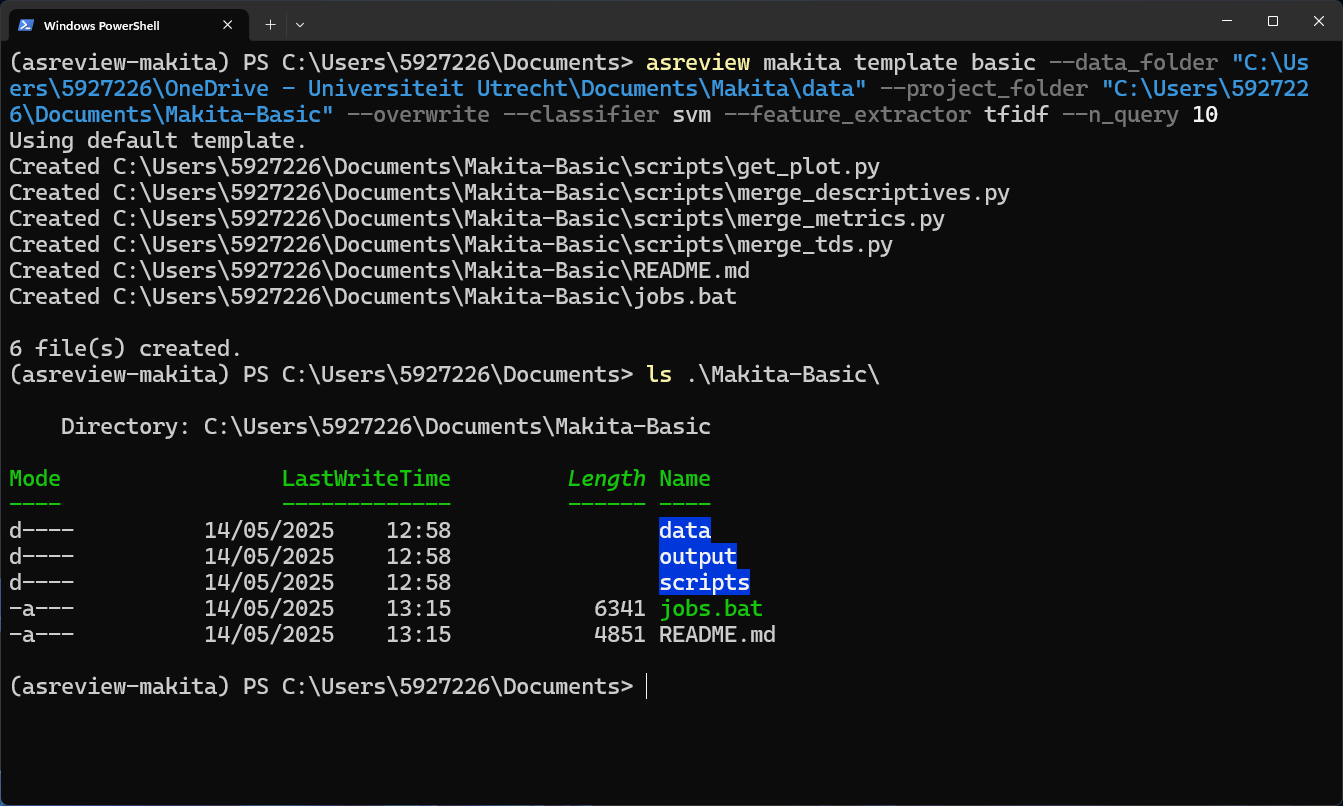Viewport: 1343px width, 806px height.
Task: Select the Windows PowerShell tab
Action: pos(127,25)
